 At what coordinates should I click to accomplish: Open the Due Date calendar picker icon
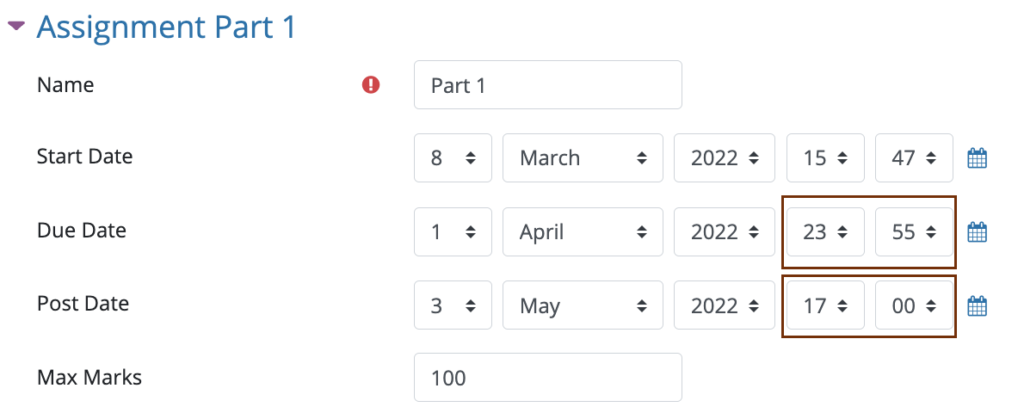tap(976, 232)
